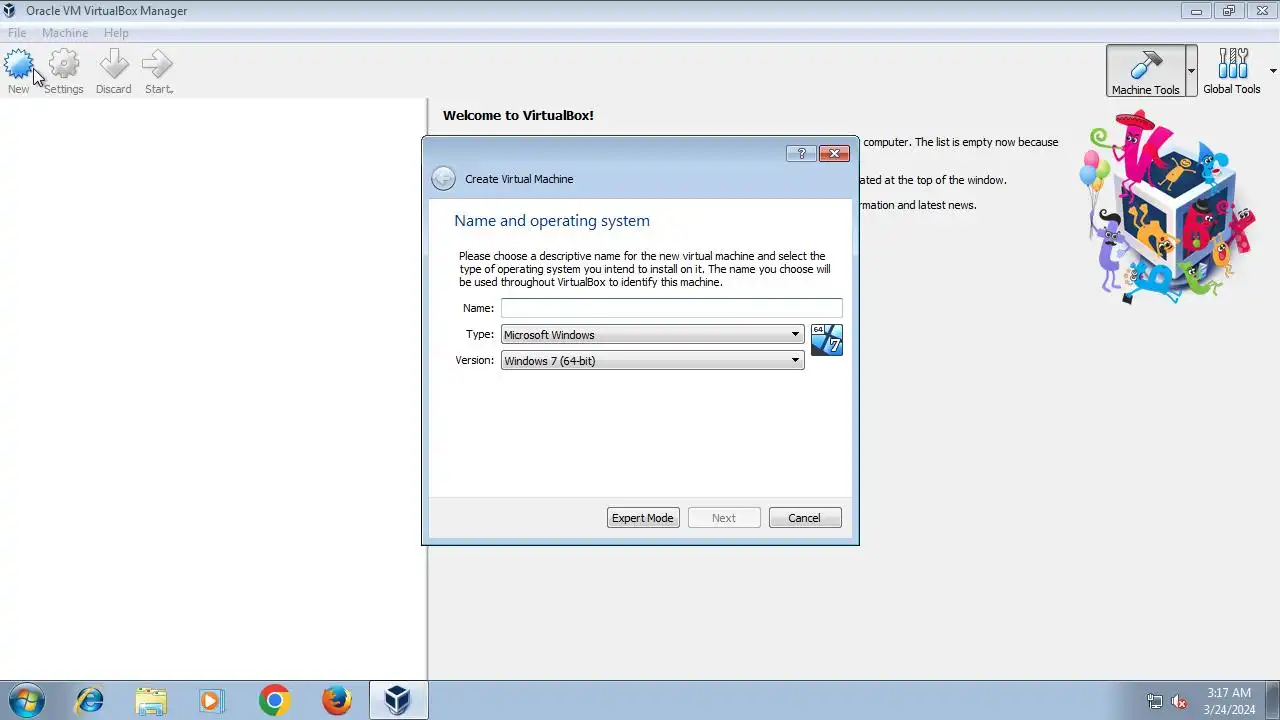Launch Internet Explorer from the taskbar
The image size is (1280, 720).
(89, 700)
